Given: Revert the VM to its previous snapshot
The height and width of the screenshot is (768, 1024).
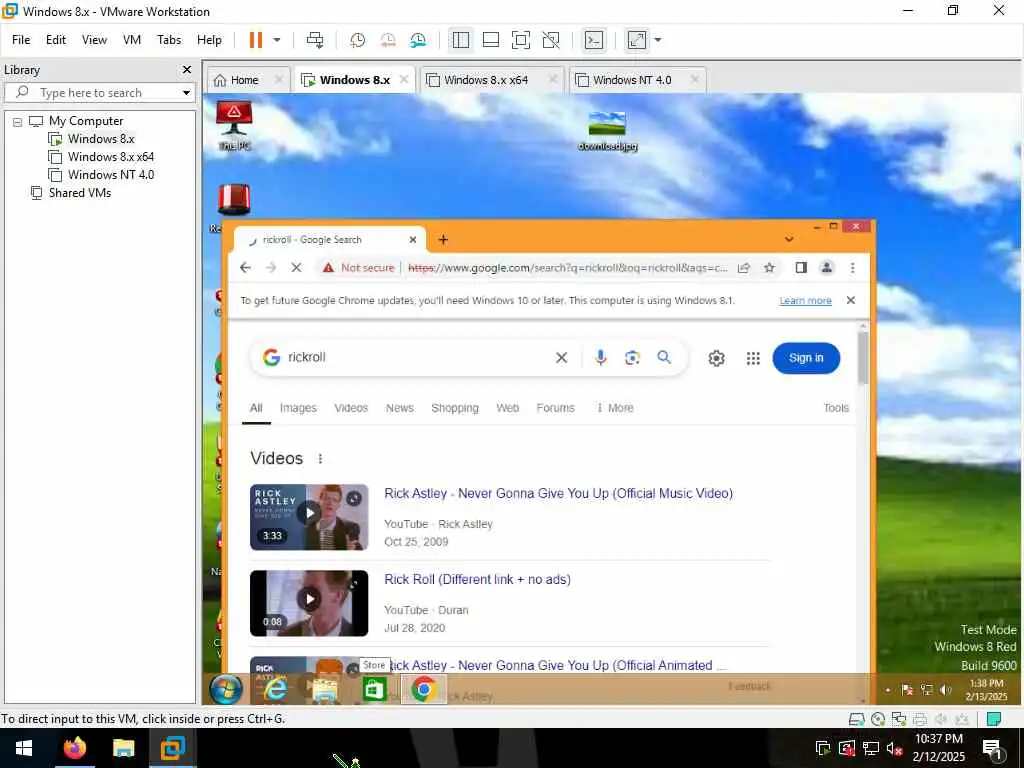Looking at the screenshot, I should (x=388, y=40).
